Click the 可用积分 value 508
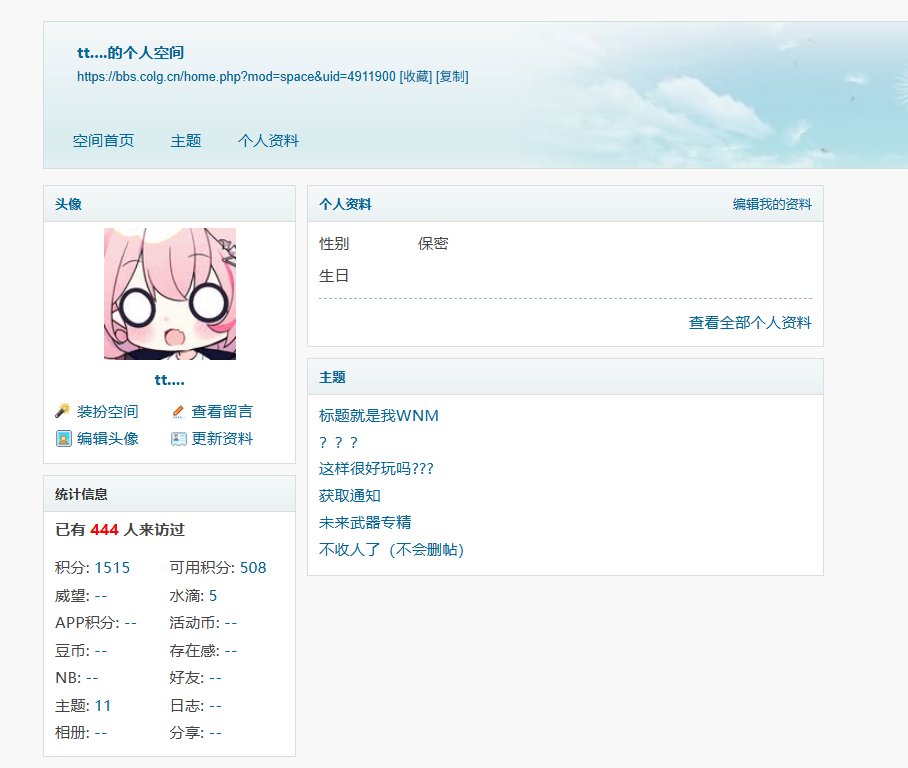Viewport: 908px width, 768px height. point(253,568)
